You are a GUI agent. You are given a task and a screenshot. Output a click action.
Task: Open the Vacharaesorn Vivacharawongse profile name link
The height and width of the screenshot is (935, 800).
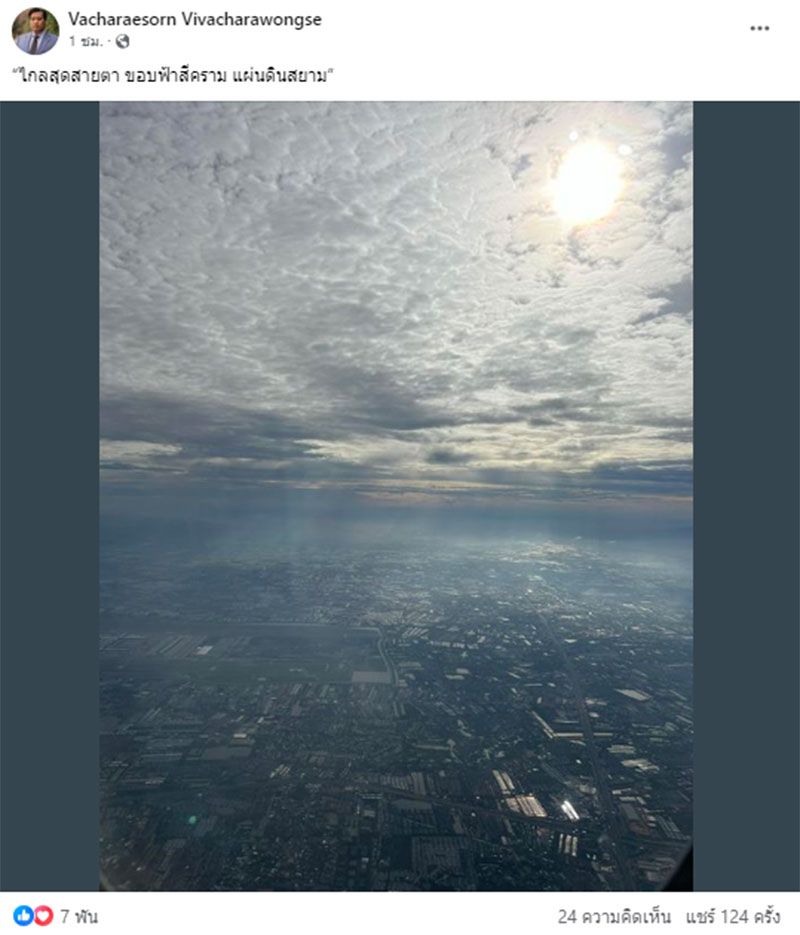click(x=195, y=19)
